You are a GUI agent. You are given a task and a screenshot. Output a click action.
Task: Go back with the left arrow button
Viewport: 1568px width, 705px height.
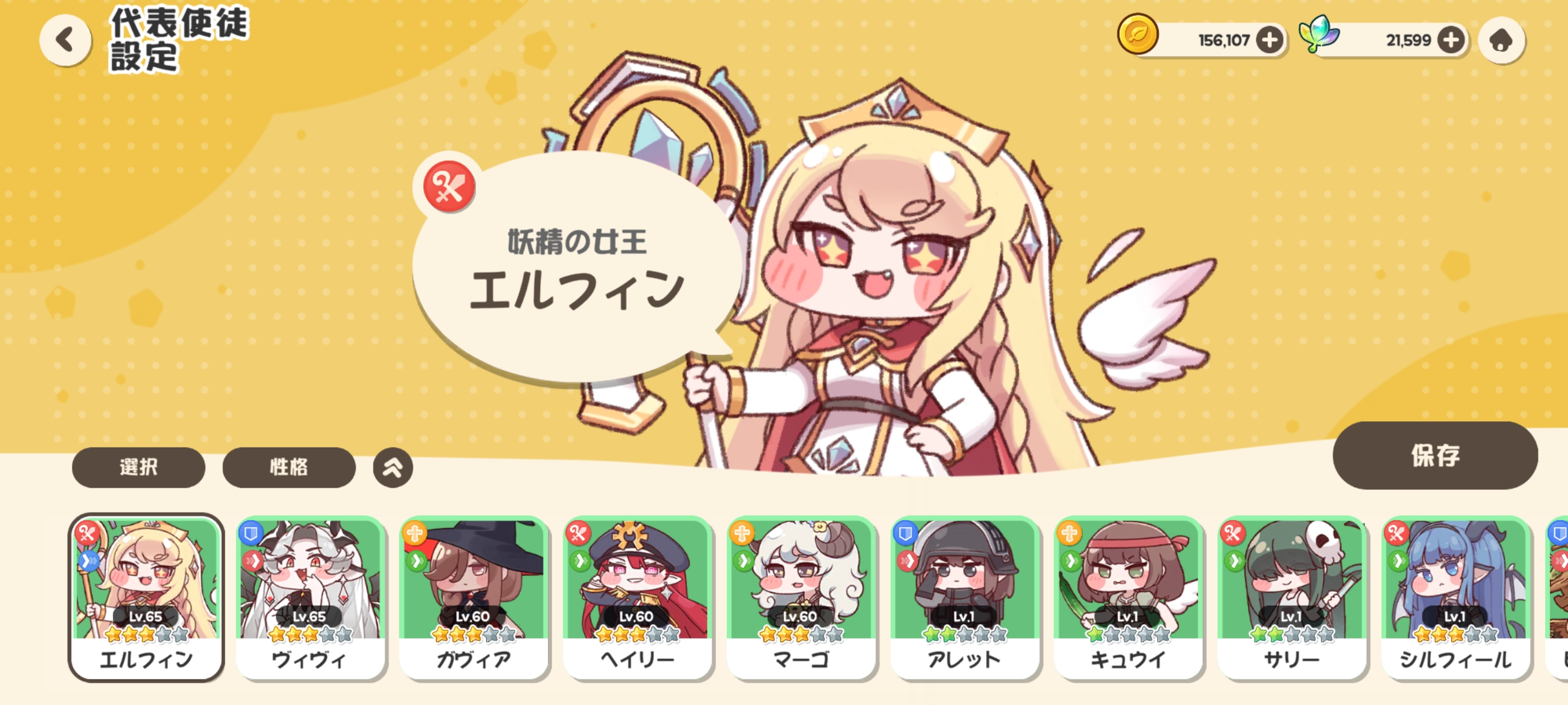[x=65, y=40]
